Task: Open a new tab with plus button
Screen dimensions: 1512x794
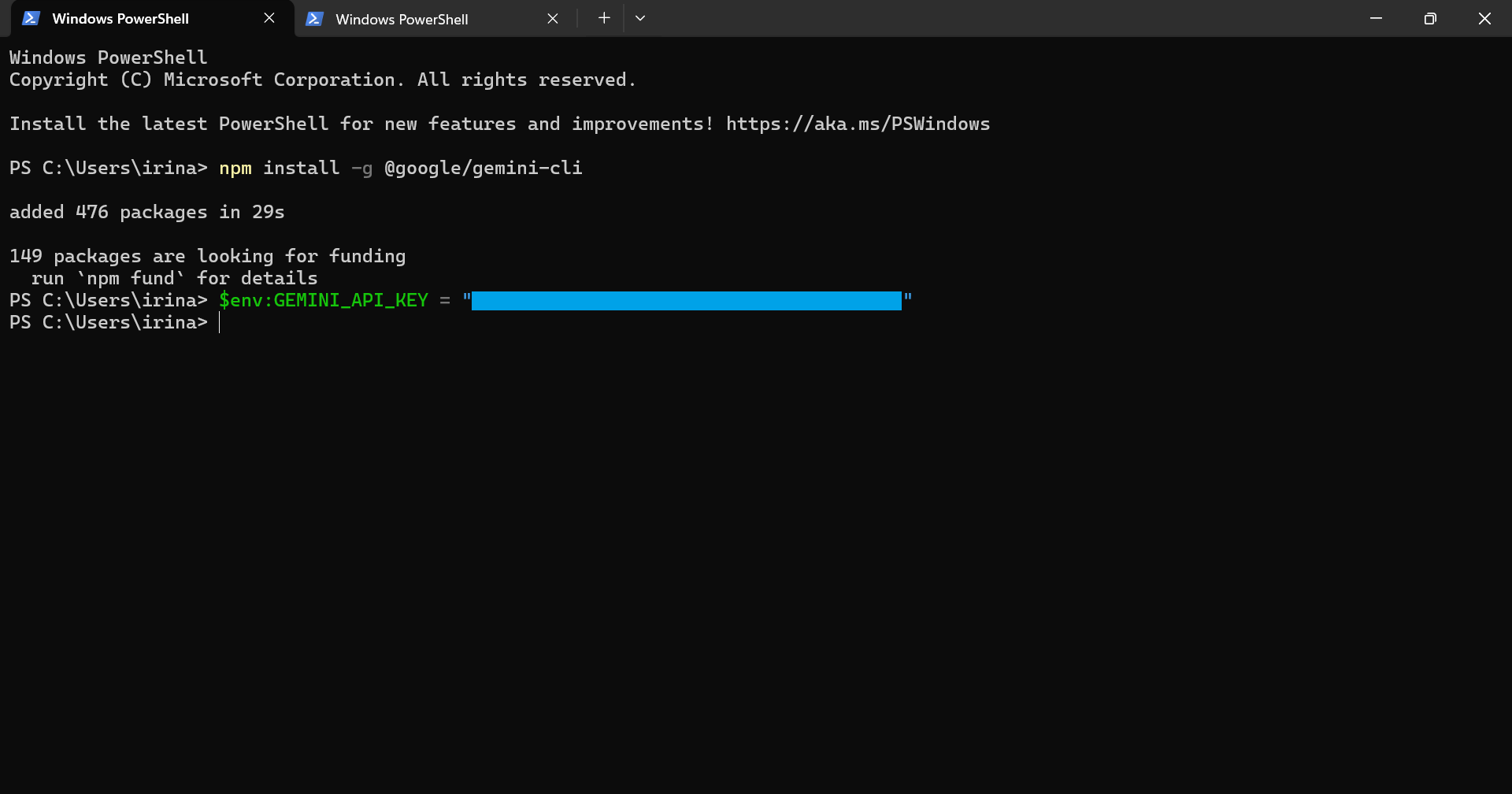Action: (x=604, y=18)
